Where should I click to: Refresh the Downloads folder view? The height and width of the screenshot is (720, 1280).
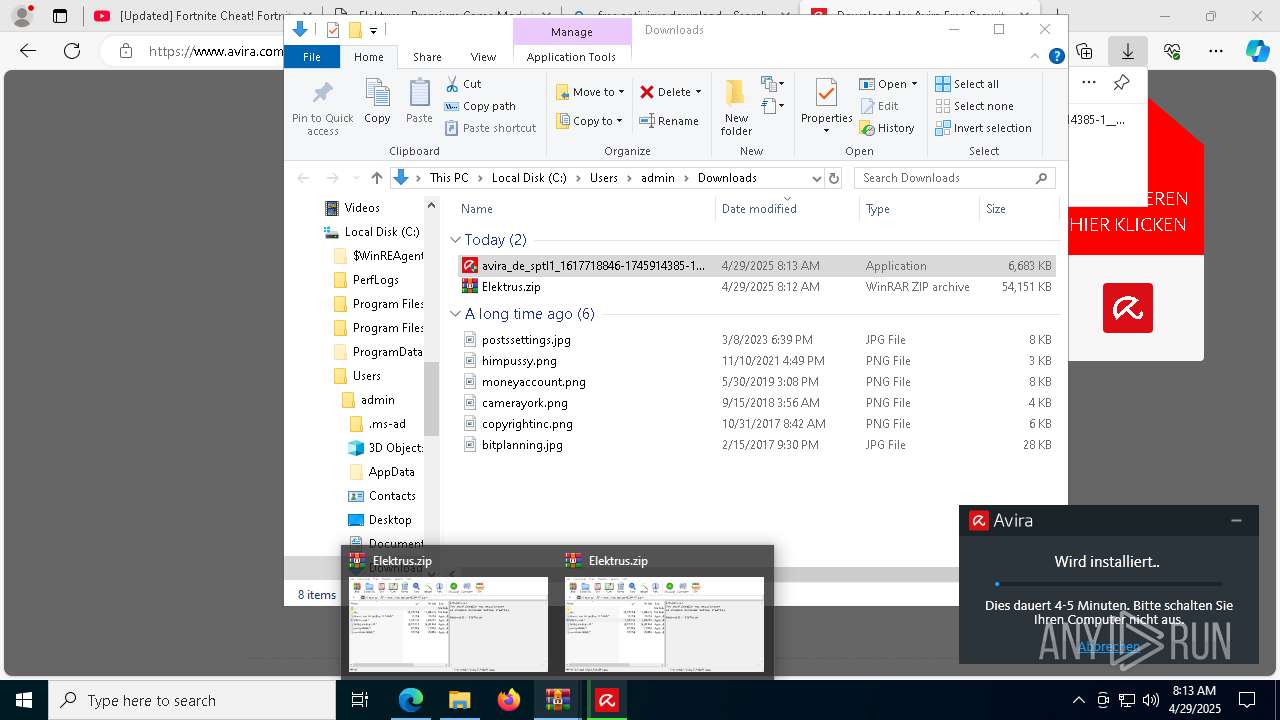pos(835,178)
